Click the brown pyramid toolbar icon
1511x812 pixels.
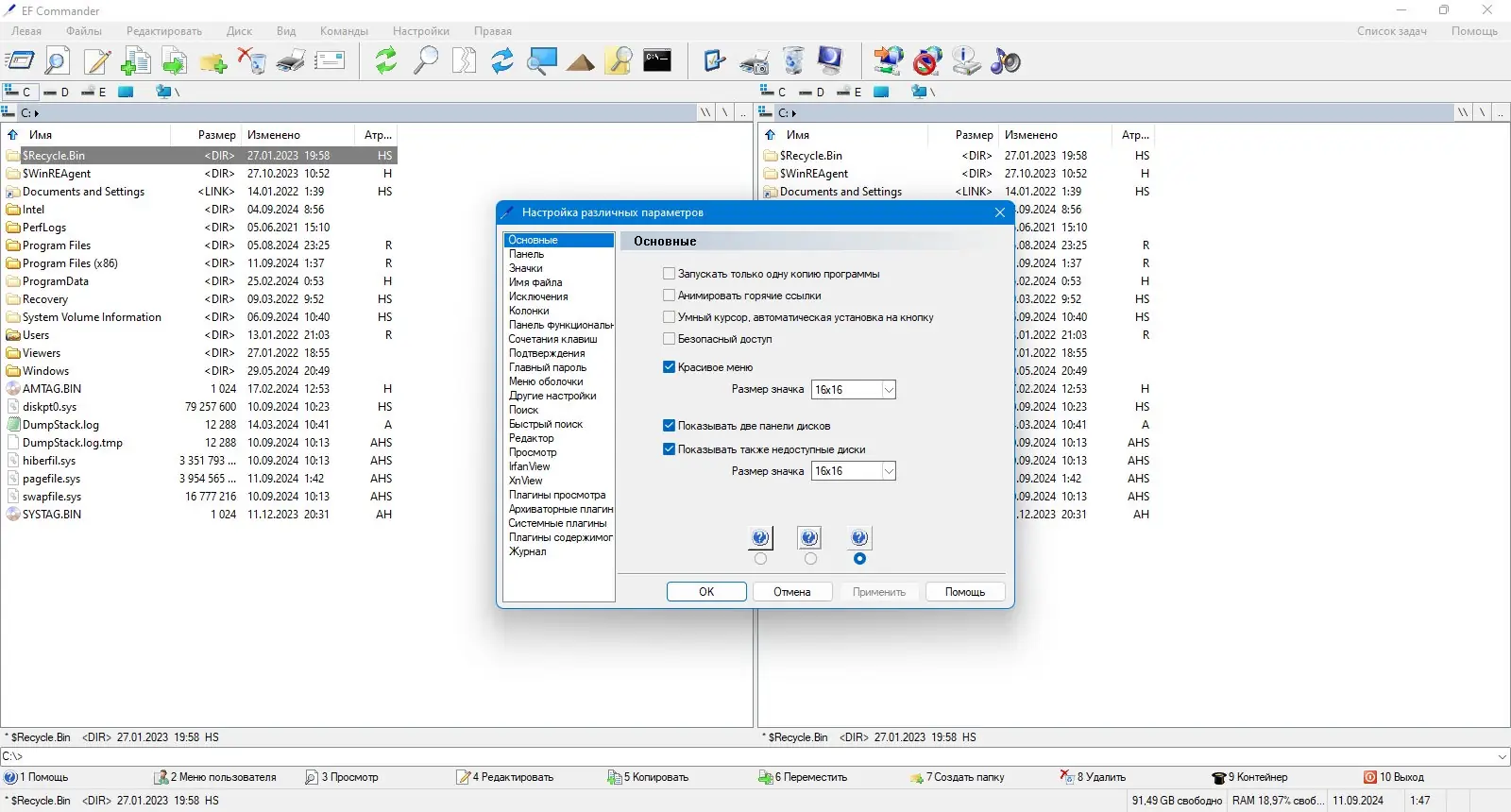[x=581, y=61]
